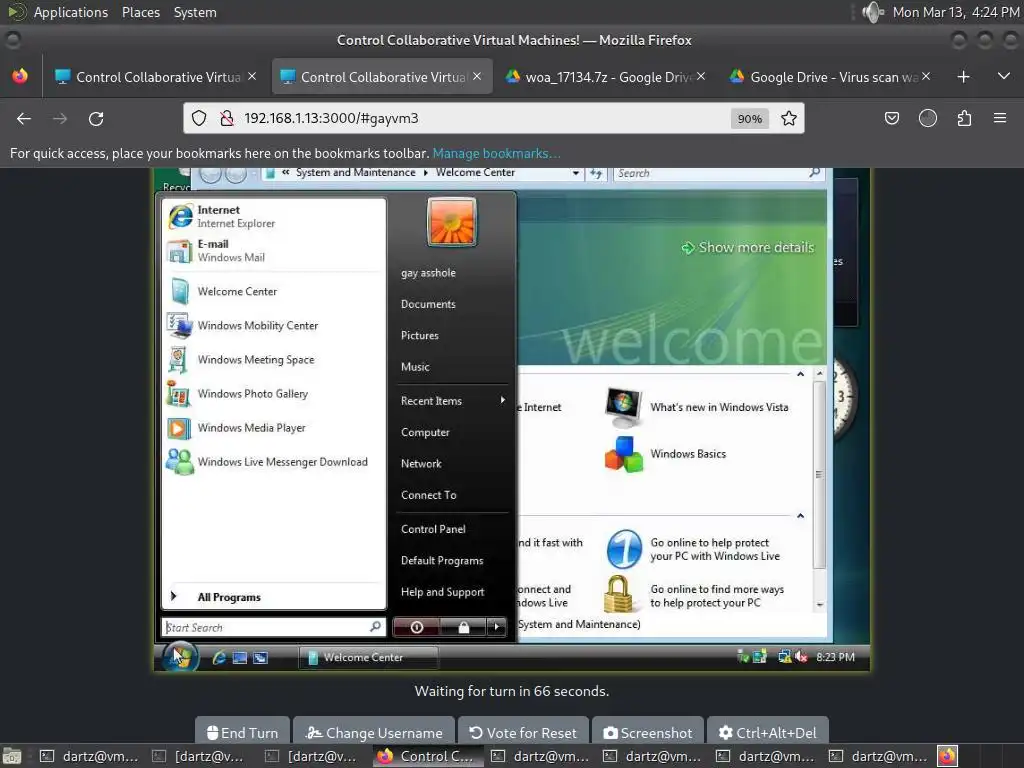Click Show Desktop quick launch icon
The width and height of the screenshot is (1024, 768).
(x=240, y=658)
